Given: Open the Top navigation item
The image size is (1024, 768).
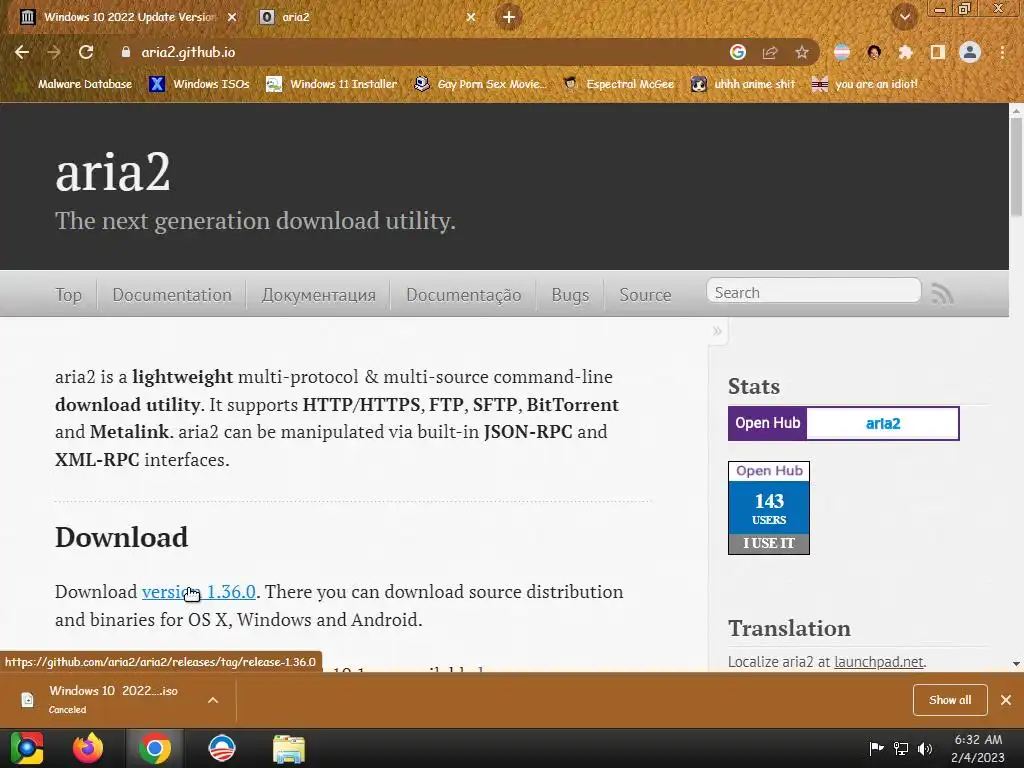Looking at the screenshot, I should coord(69,295).
